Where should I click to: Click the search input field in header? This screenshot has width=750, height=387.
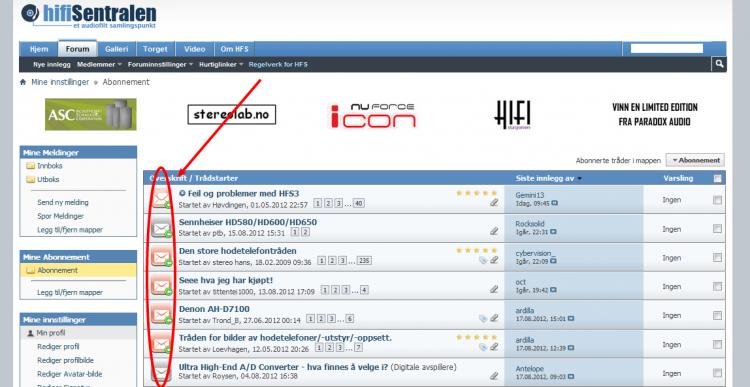click(667, 48)
